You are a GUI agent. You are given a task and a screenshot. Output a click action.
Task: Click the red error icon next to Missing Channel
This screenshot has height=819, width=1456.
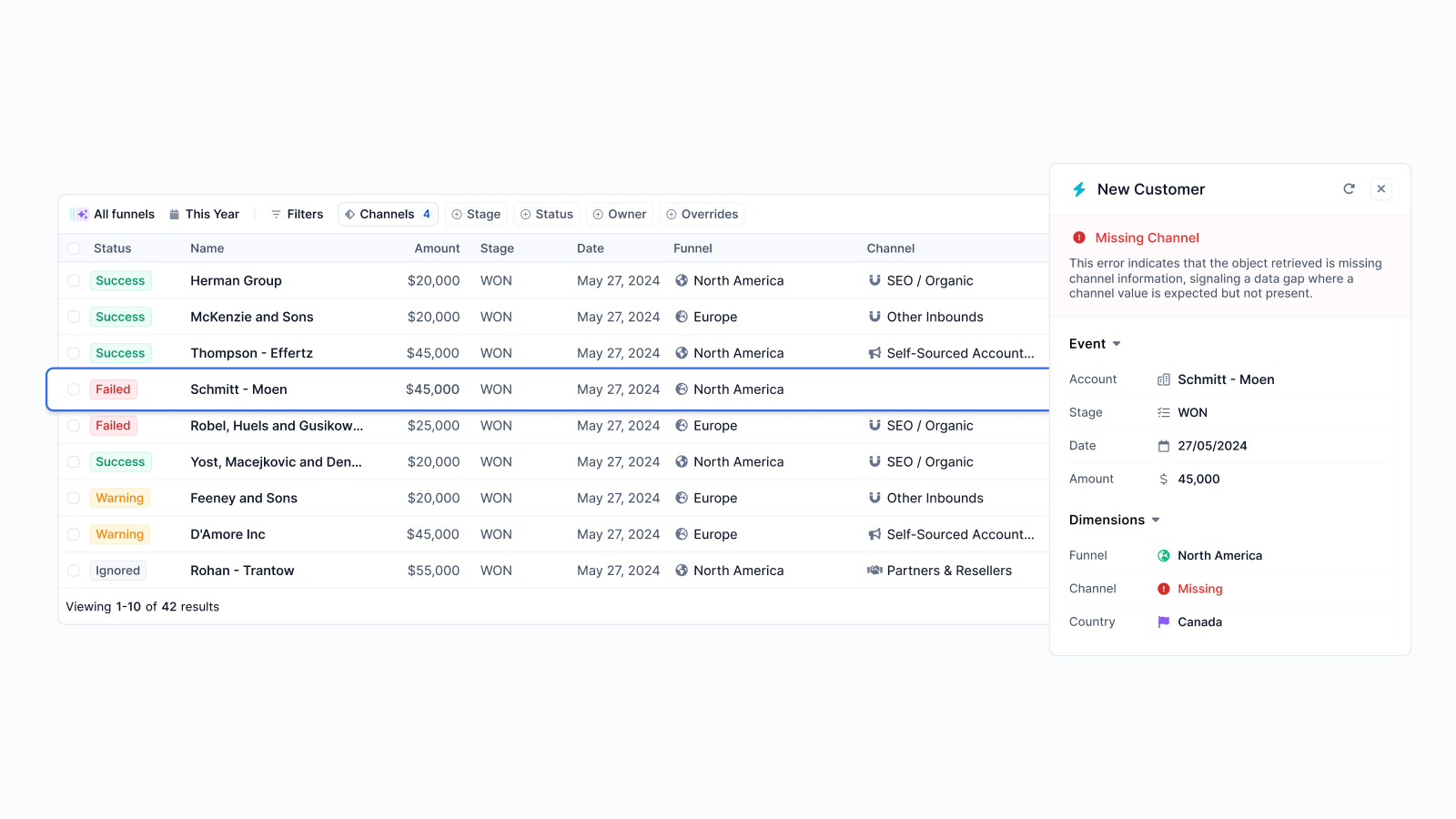(1079, 237)
